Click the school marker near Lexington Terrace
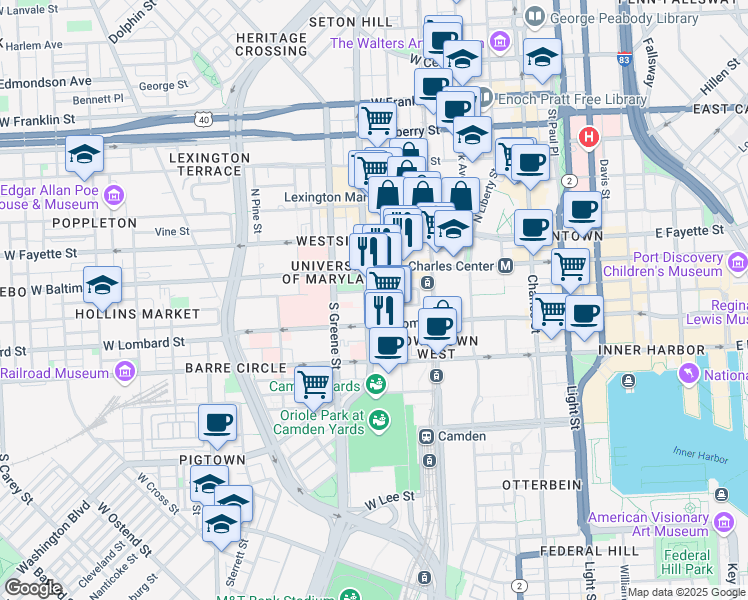This screenshot has width=748, height=600. point(84,155)
